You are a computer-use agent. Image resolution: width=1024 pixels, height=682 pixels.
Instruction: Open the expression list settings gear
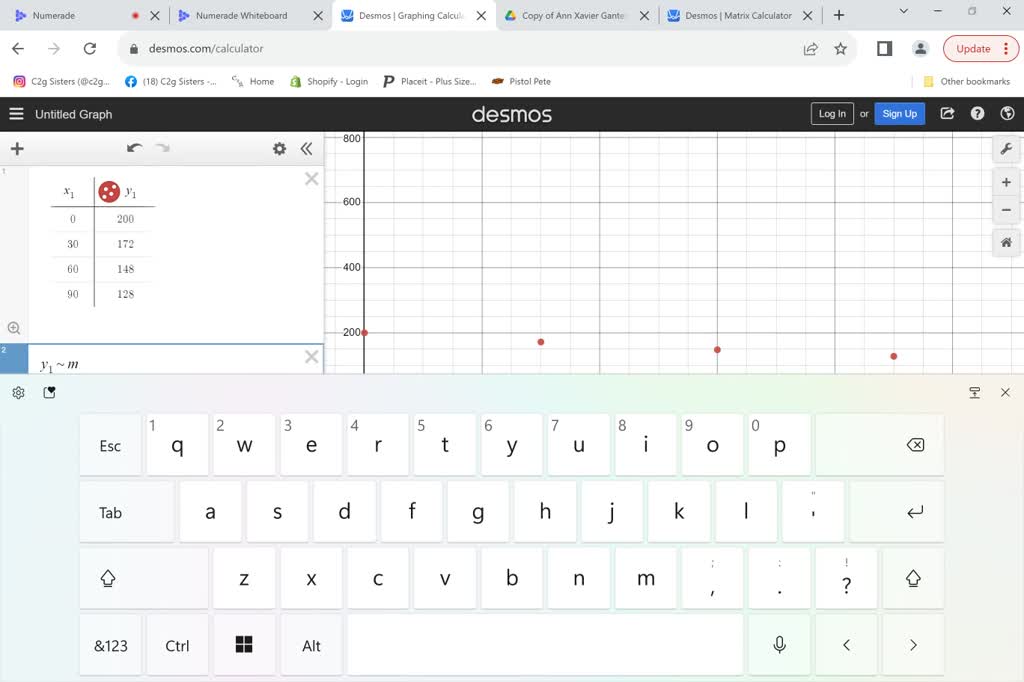click(x=279, y=149)
